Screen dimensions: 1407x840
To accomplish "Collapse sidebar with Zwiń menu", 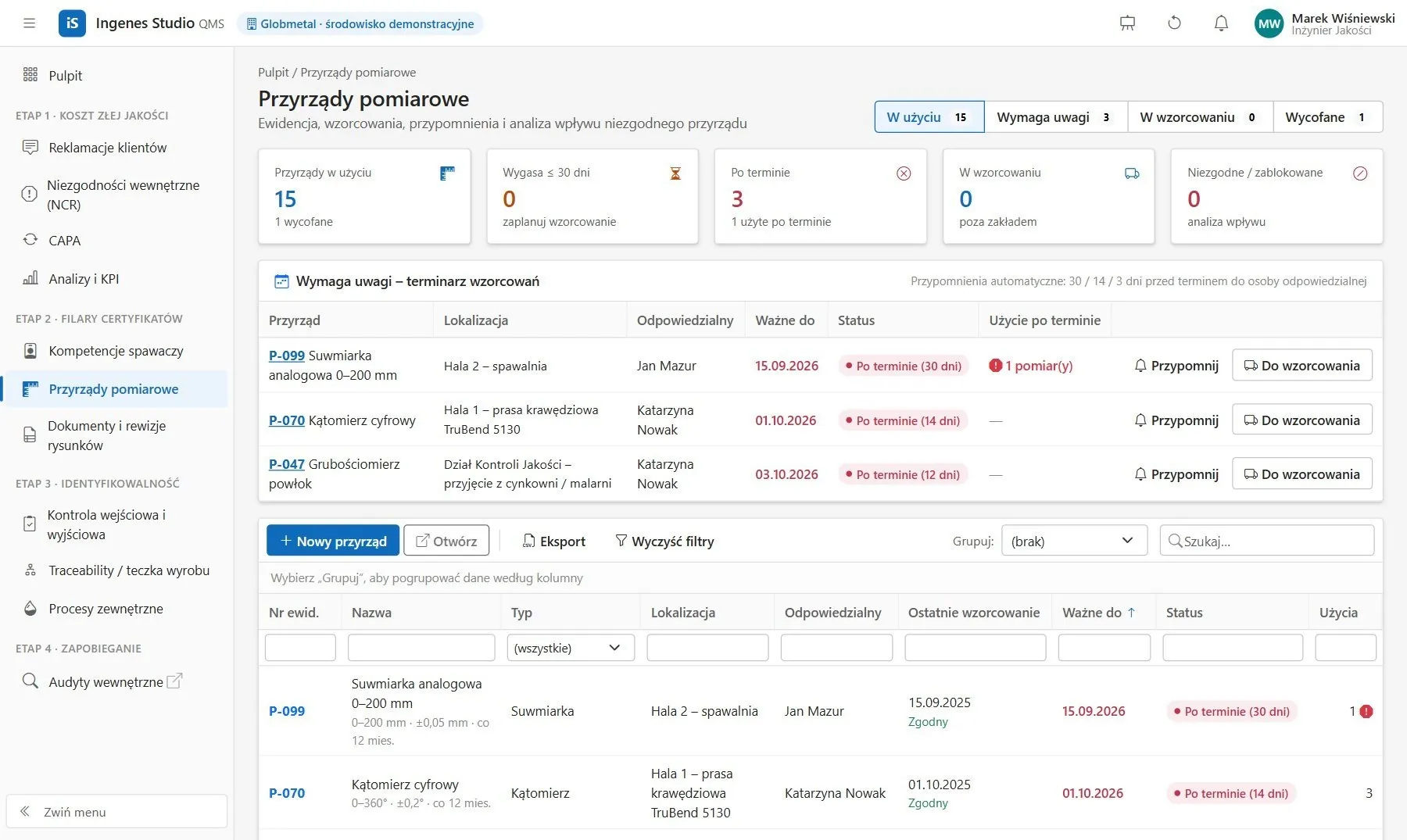I will (116, 812).
